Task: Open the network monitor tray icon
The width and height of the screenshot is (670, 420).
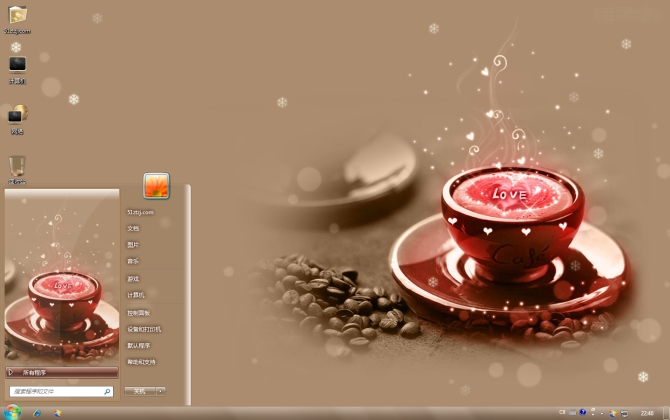Action: (x=624, y=413)
